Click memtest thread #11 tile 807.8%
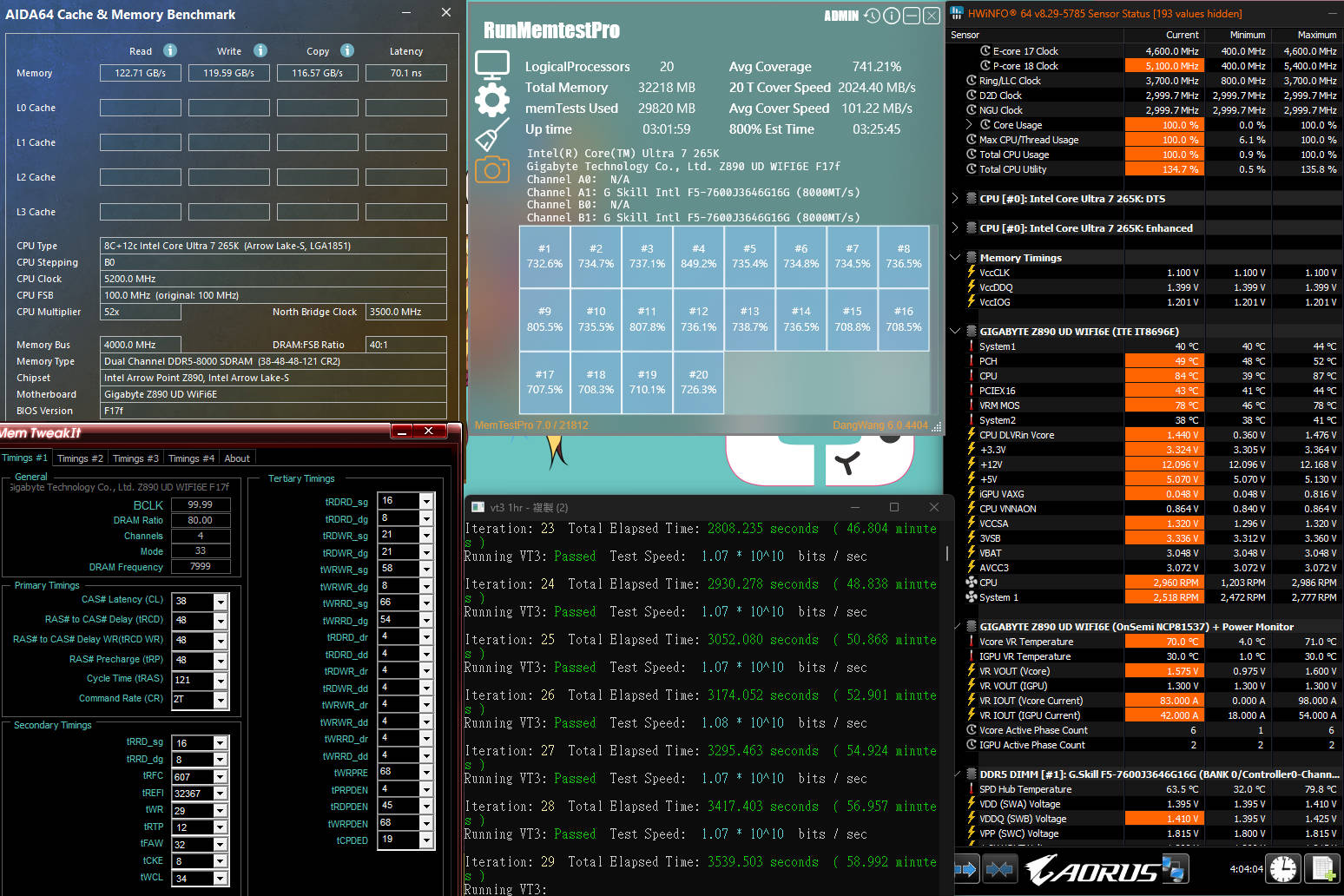This screenshot has width=1344, height=896. pos(647,320)
